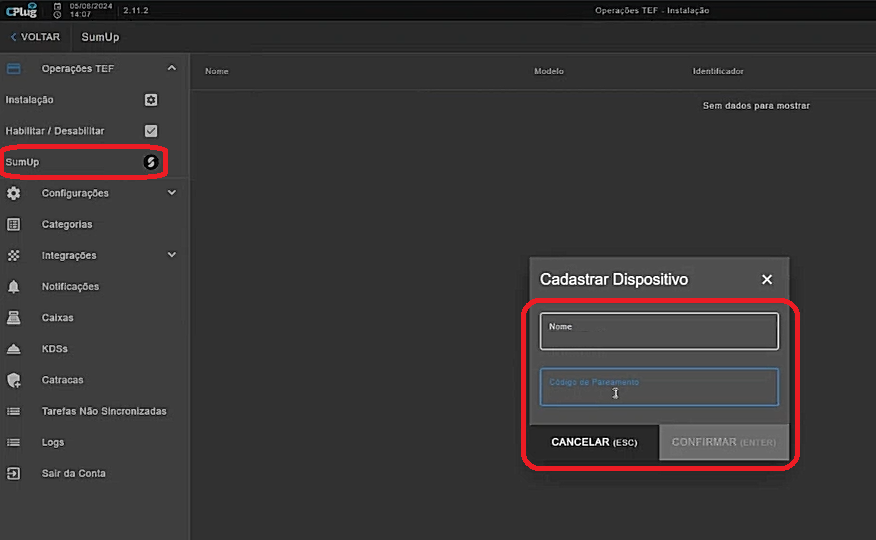This screenshot has height=540, width=876.
Task: Click the CANCELAR (ESC) button
Action: (x=594, y=442)
